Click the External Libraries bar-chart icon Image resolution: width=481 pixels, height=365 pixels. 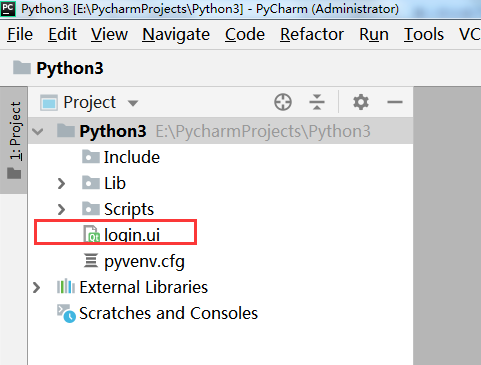66,286
